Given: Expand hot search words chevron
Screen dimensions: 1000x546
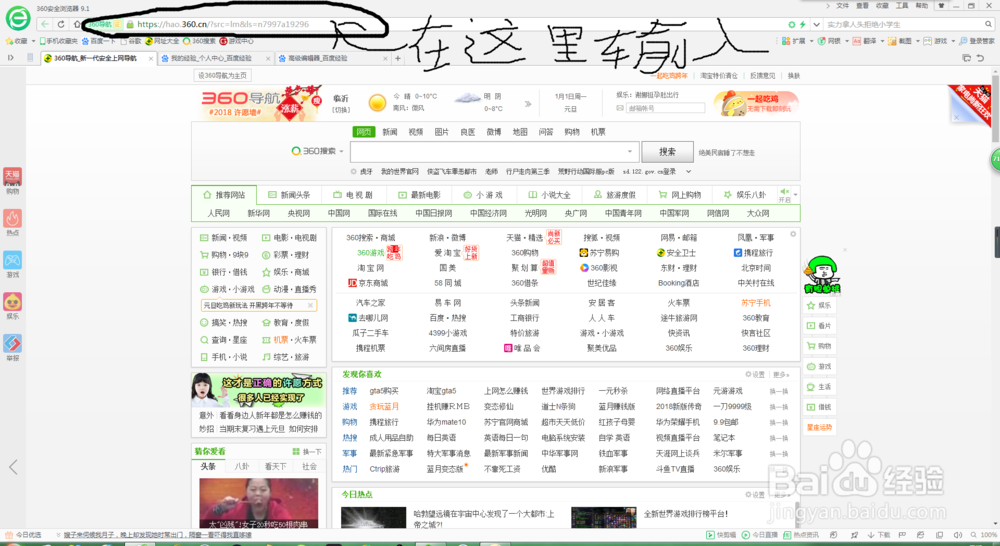Looking at the screenshot, I should (688, 171).
